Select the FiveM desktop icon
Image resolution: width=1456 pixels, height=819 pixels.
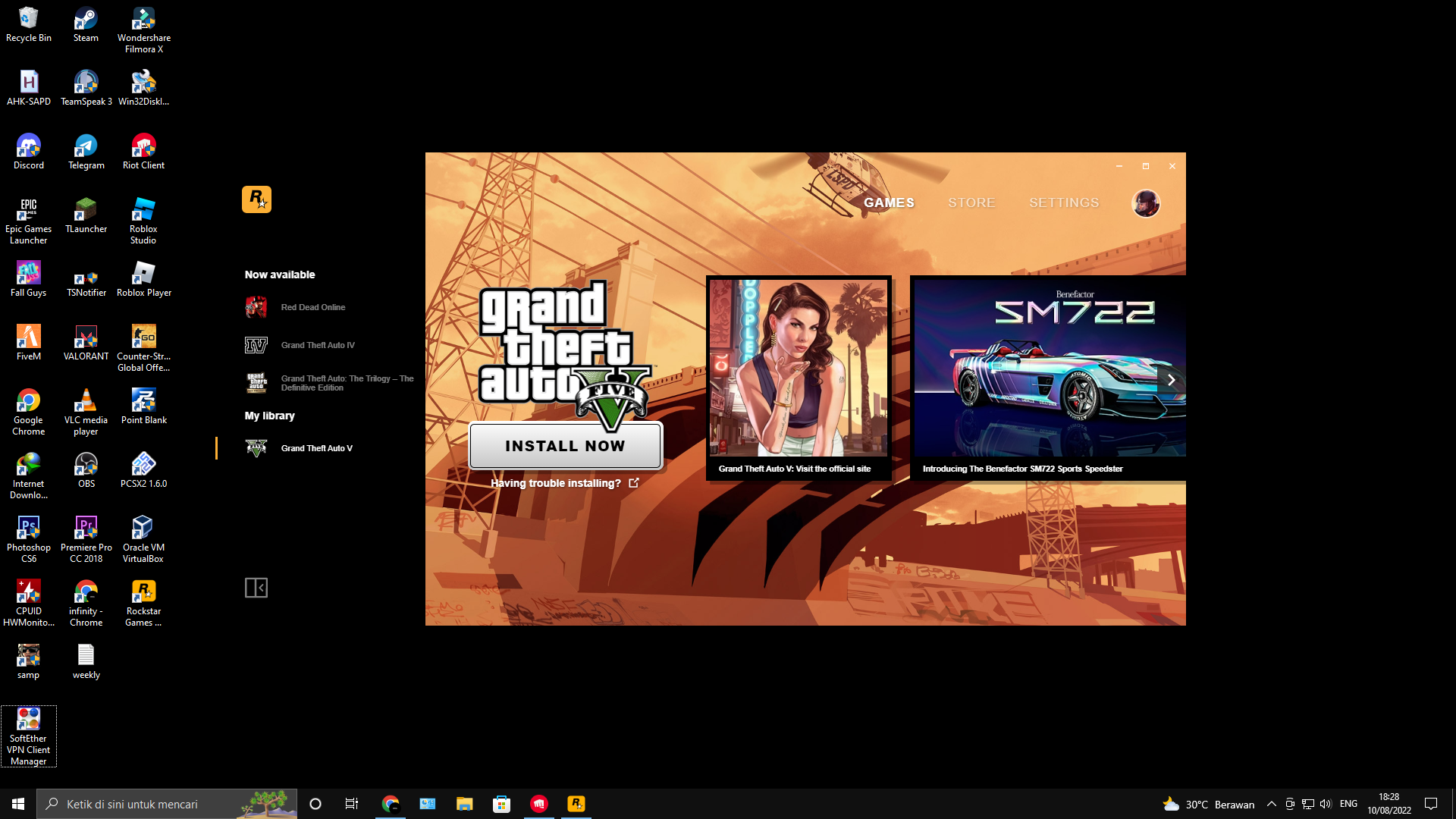point(29,344)
